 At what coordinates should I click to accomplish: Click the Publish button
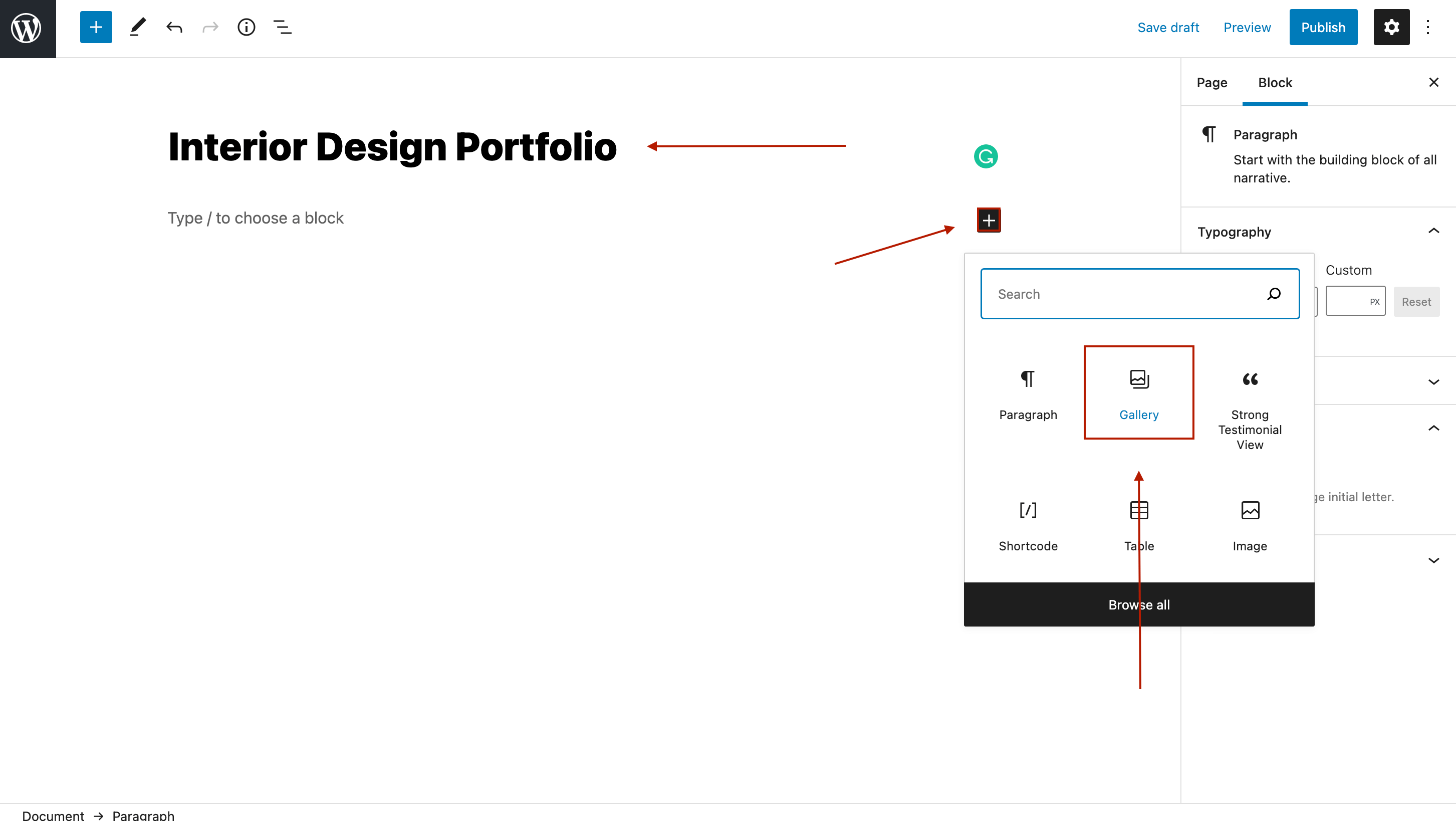point(1323,27)
